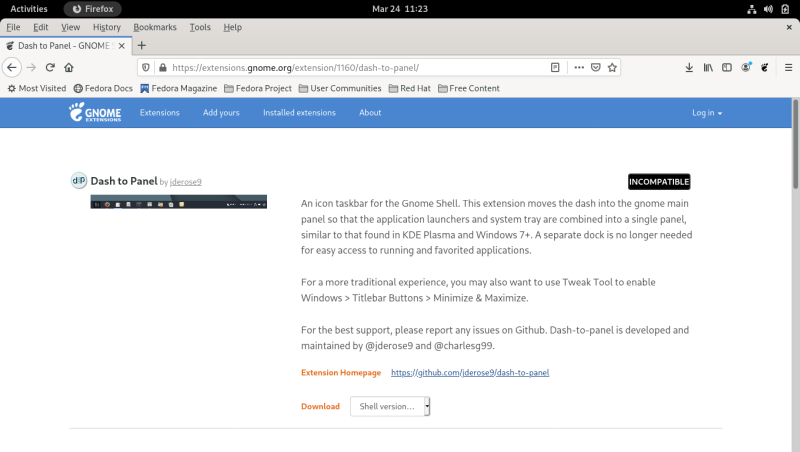800x452 pixels.
Task: Click the page vertical scrollbar
Action: click(x=795, y=144)
